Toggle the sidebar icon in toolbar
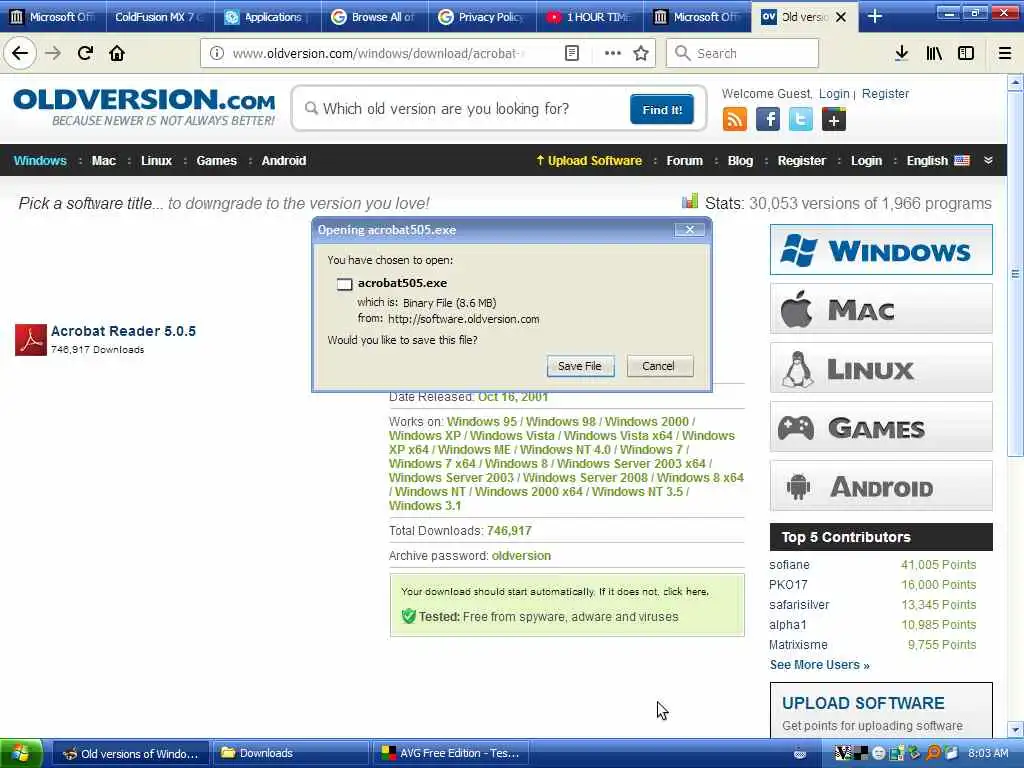The height and width of the screenshot is (768, 1024). point(966,53)
